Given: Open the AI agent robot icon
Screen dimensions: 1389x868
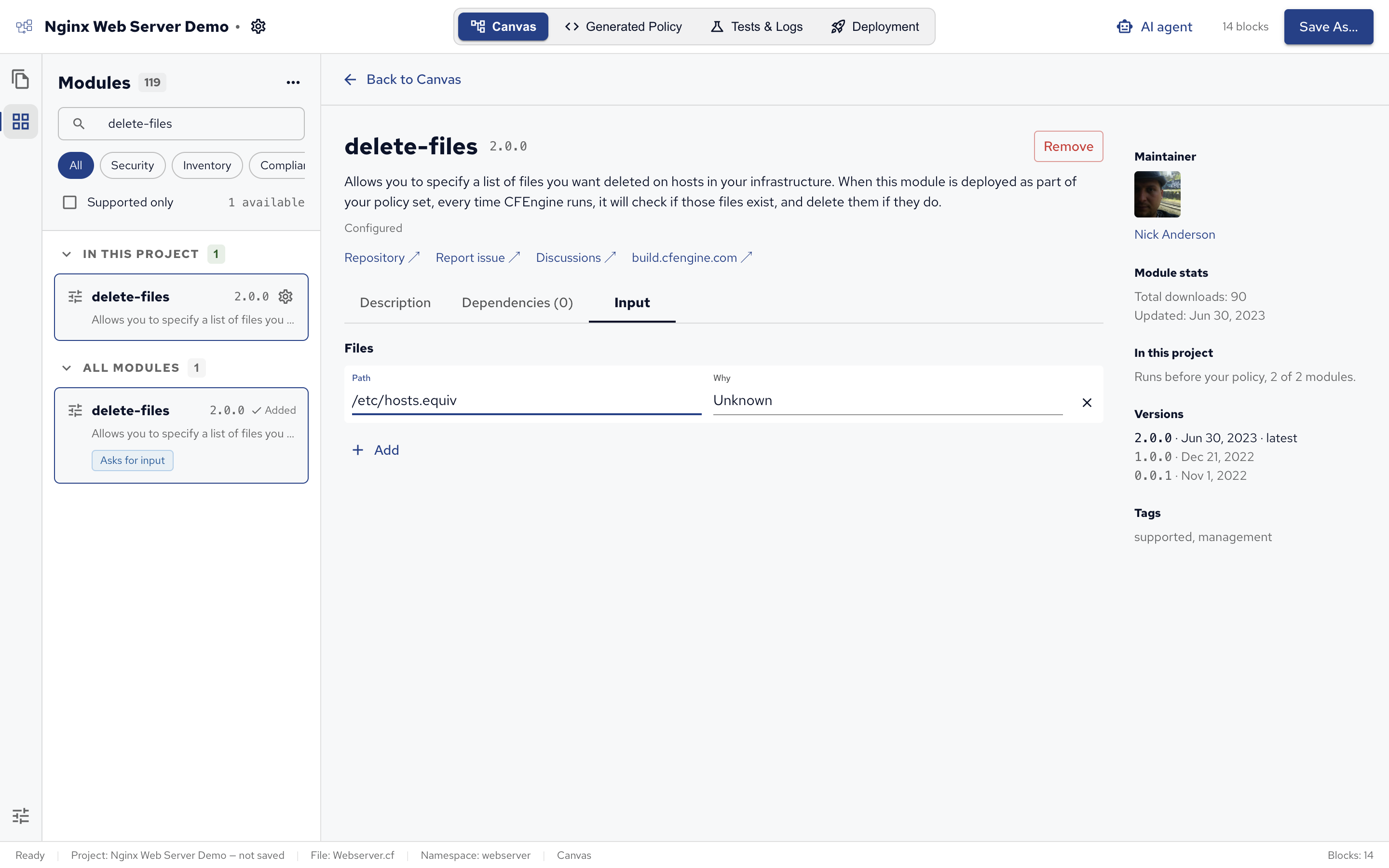Looking at the screenshot, I should pos(1124,27).
